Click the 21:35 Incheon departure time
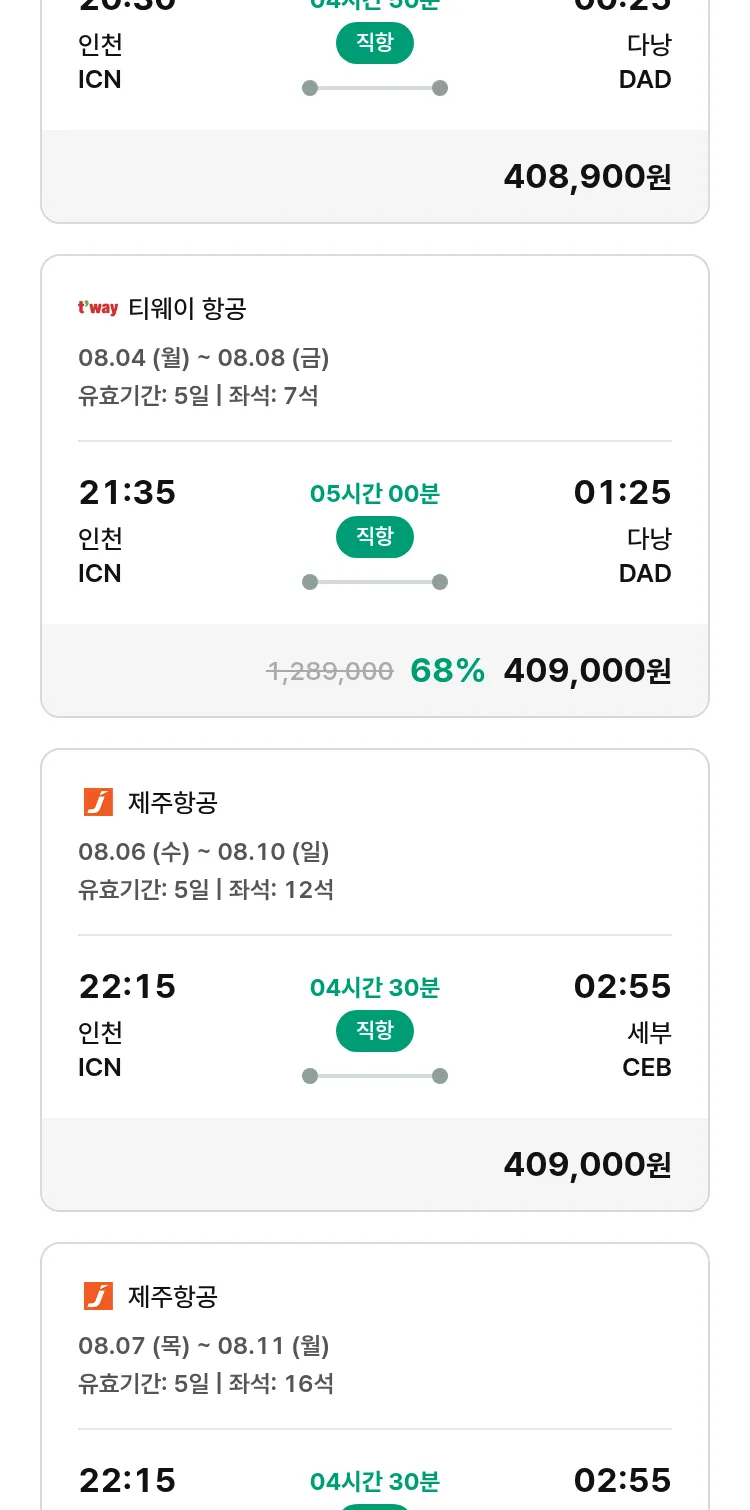 127,492
